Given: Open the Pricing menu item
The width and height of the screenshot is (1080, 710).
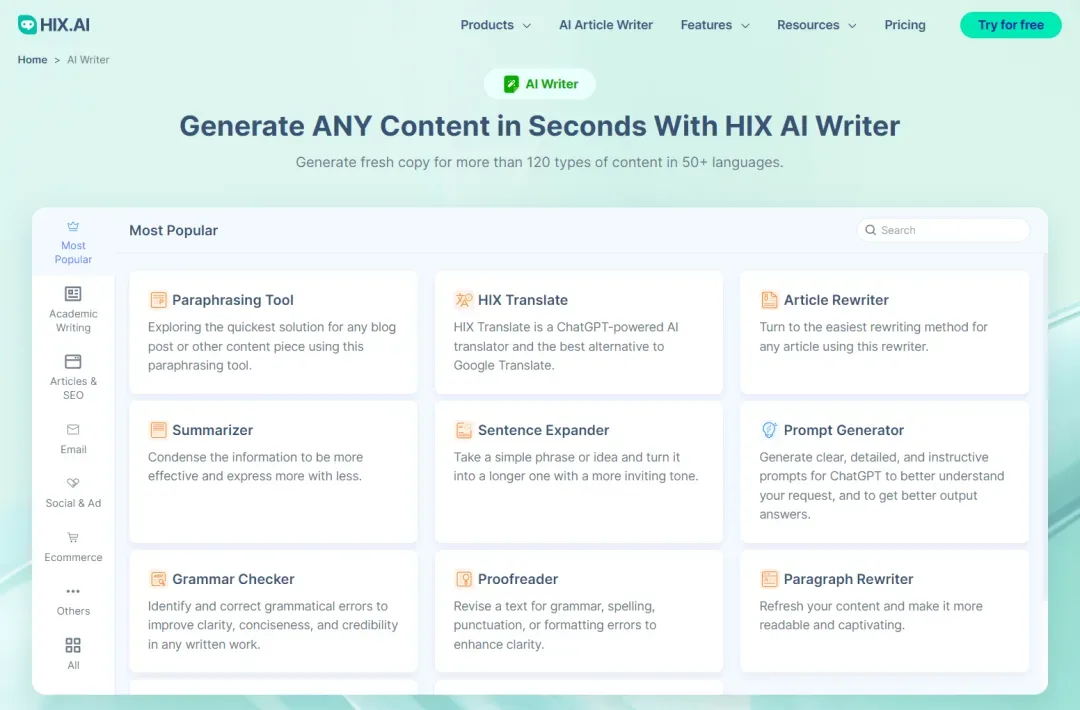Looking at the screenshot, I should [x=905, y=25].
